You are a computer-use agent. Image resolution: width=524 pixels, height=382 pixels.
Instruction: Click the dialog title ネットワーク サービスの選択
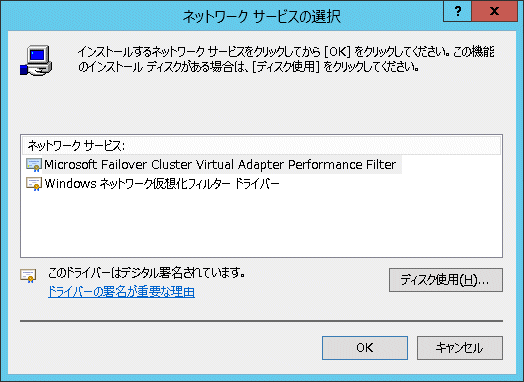(x=262, y=16)
